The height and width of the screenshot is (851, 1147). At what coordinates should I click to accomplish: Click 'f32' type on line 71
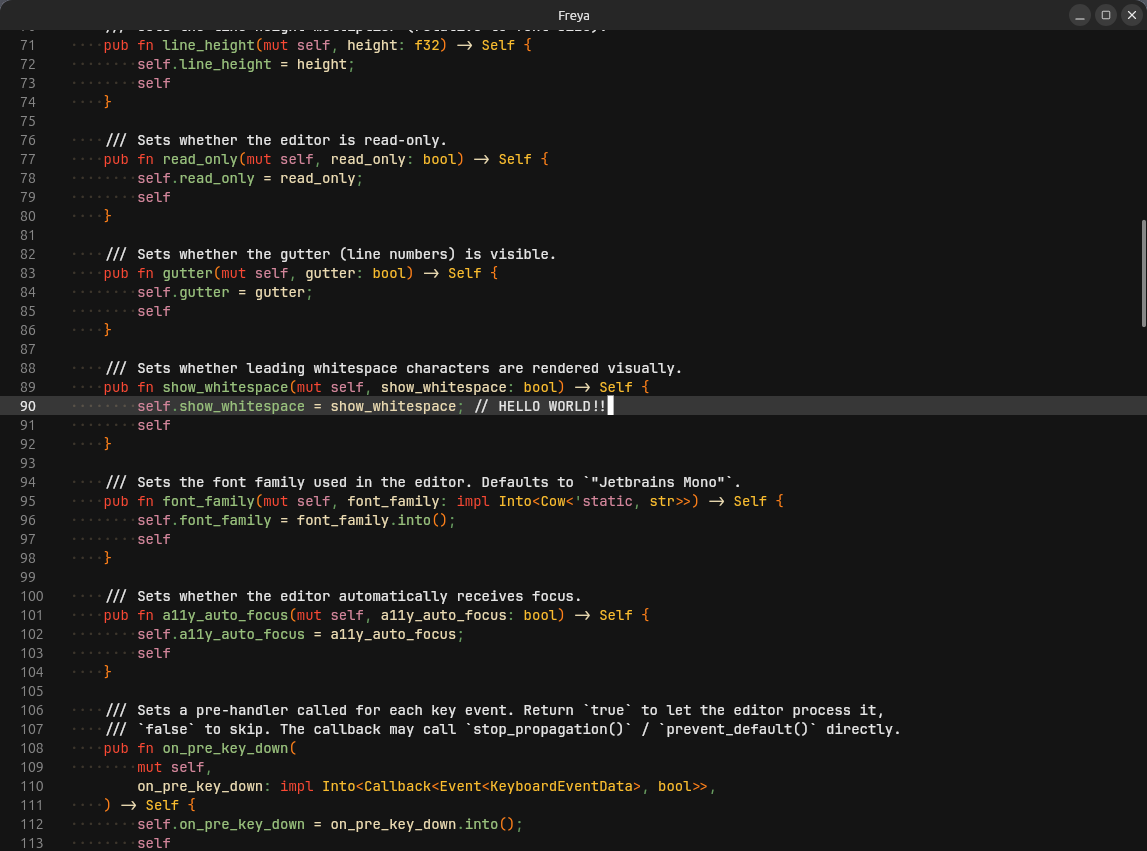426,45
